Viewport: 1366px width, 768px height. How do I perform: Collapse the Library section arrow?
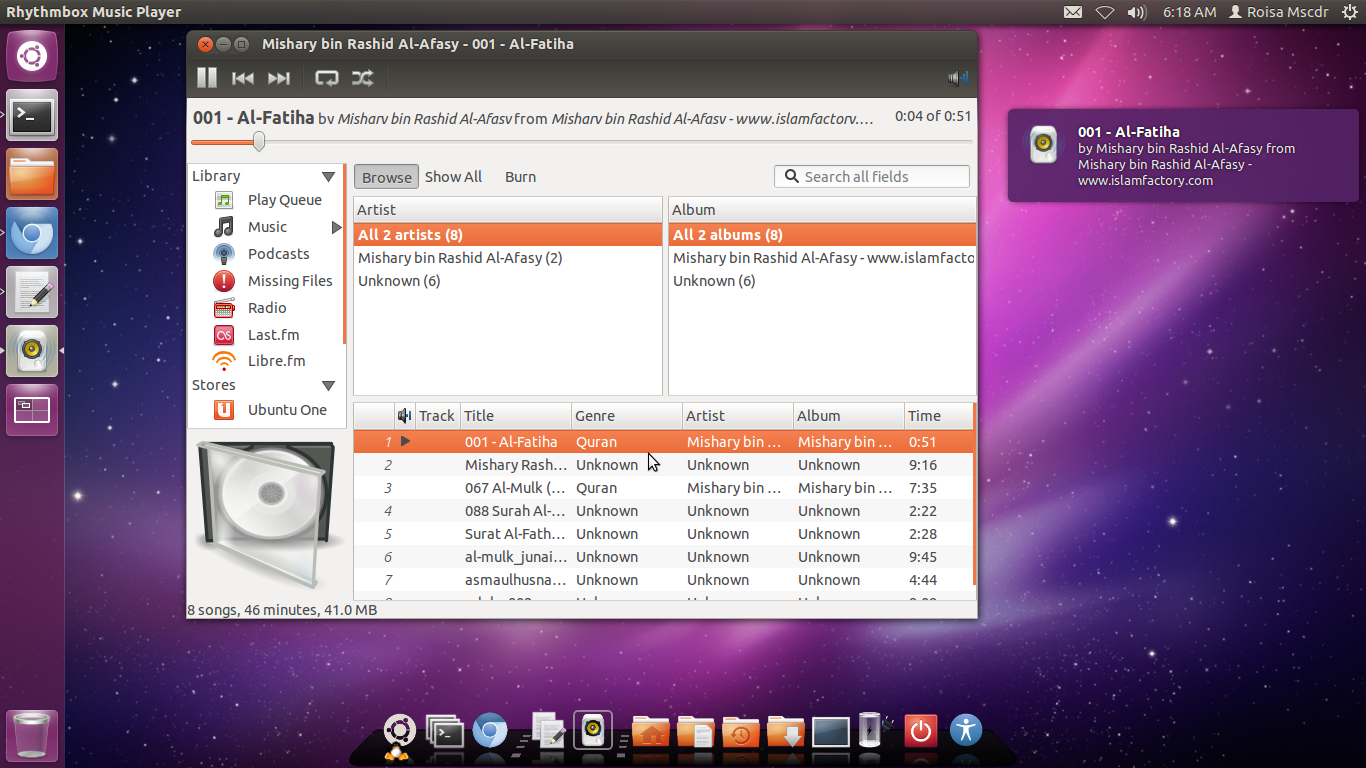point(328,176)
